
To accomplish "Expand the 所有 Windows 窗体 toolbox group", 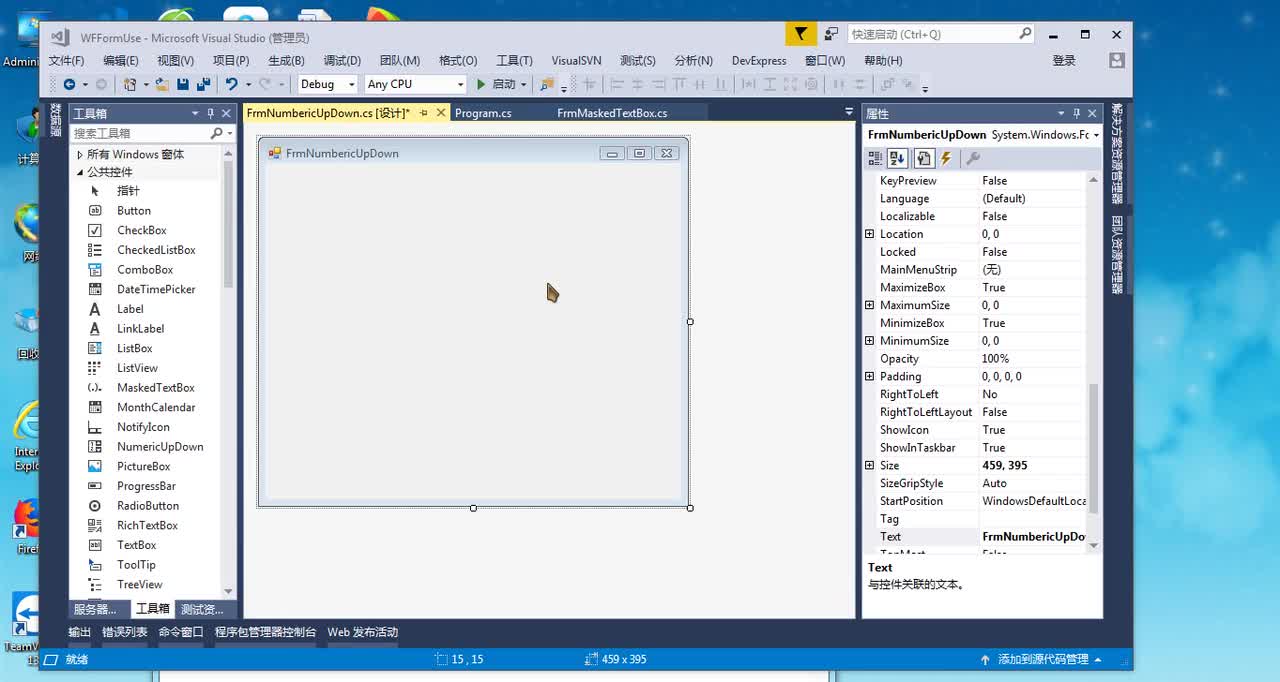I will [80, 154].
